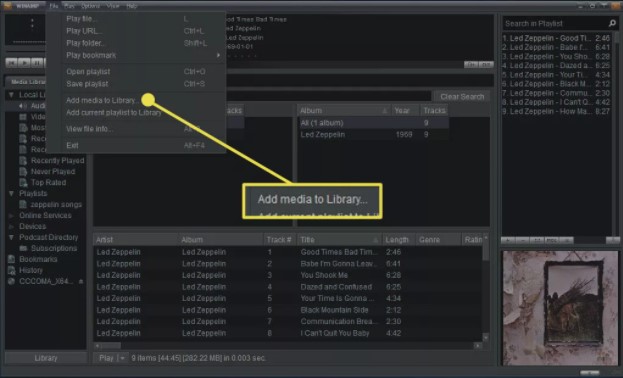Select track 'I Can't Quit You Baby'

pyautogui.click(x=288, y=333)
